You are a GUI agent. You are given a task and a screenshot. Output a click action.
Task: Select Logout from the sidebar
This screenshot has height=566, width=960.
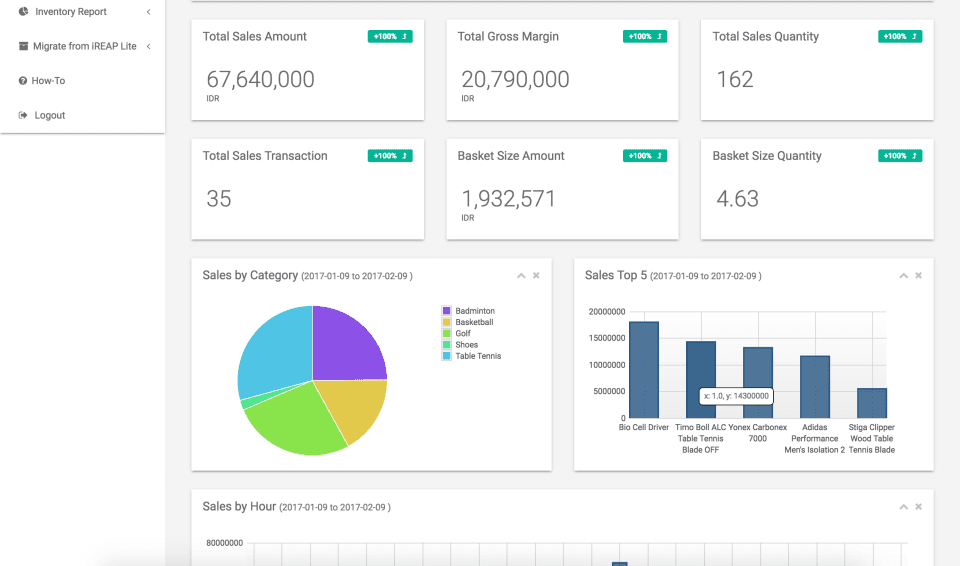point(49,115)
